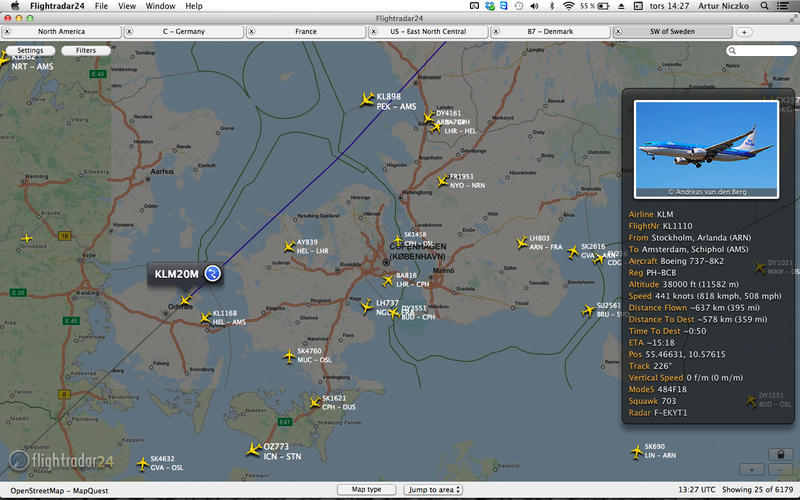The image size is (800, 500).
Task: Click the SU2561 BRU aircraft icon
Action: coord(588,310)
